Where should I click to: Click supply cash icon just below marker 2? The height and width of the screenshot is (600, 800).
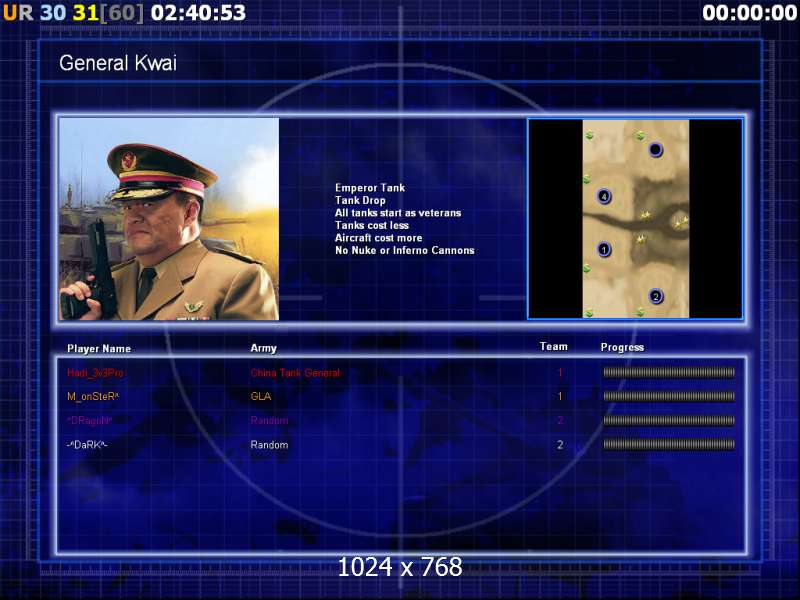click(x=640, y=312)
